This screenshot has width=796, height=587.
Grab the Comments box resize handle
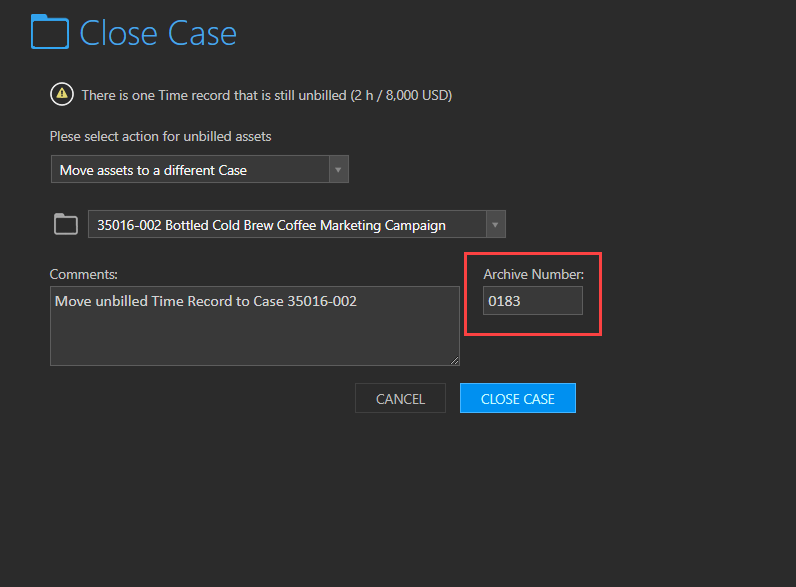tap(454, 361)
